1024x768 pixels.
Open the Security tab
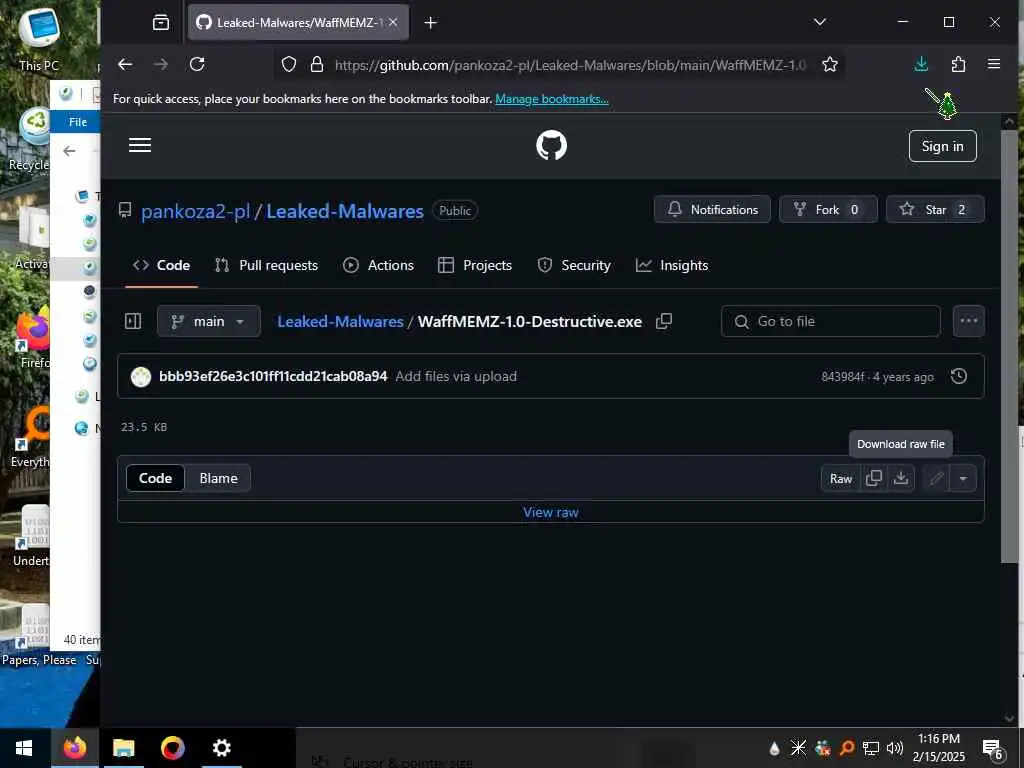tap(574, 265)
